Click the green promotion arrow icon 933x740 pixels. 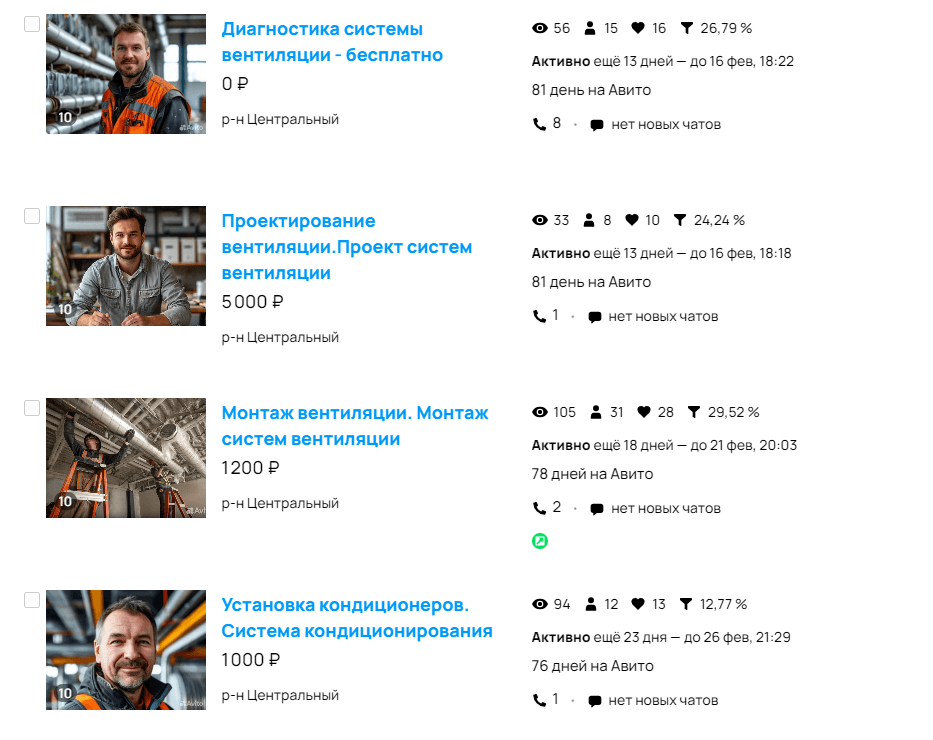point(540,541)
